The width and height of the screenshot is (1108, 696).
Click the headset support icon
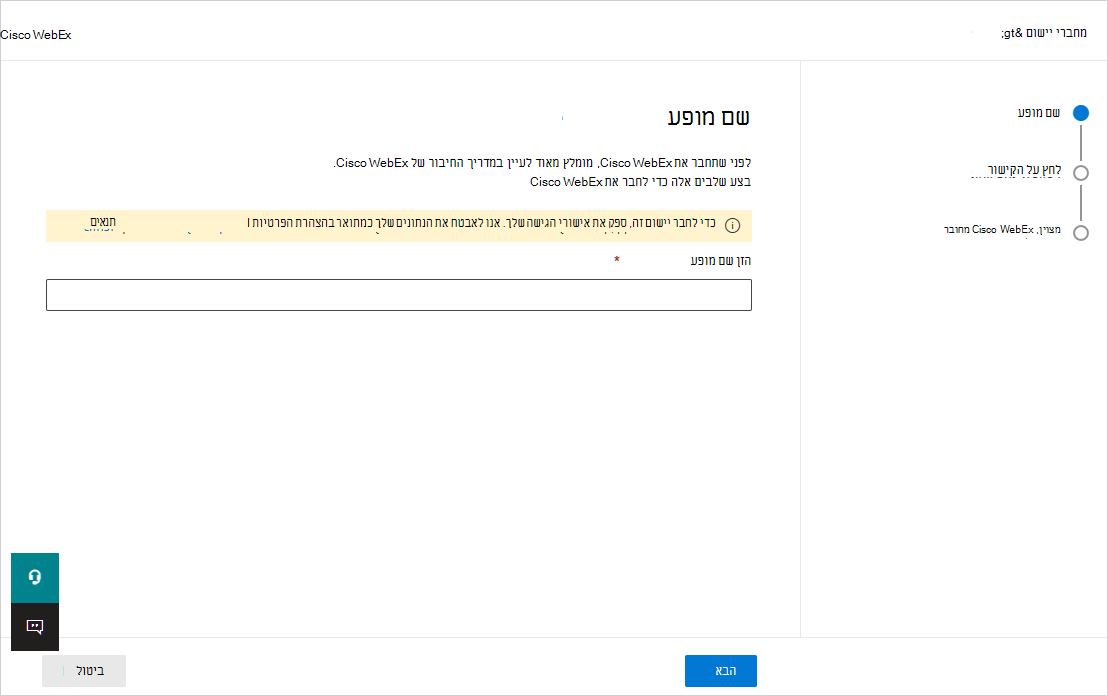click(35, 578)
